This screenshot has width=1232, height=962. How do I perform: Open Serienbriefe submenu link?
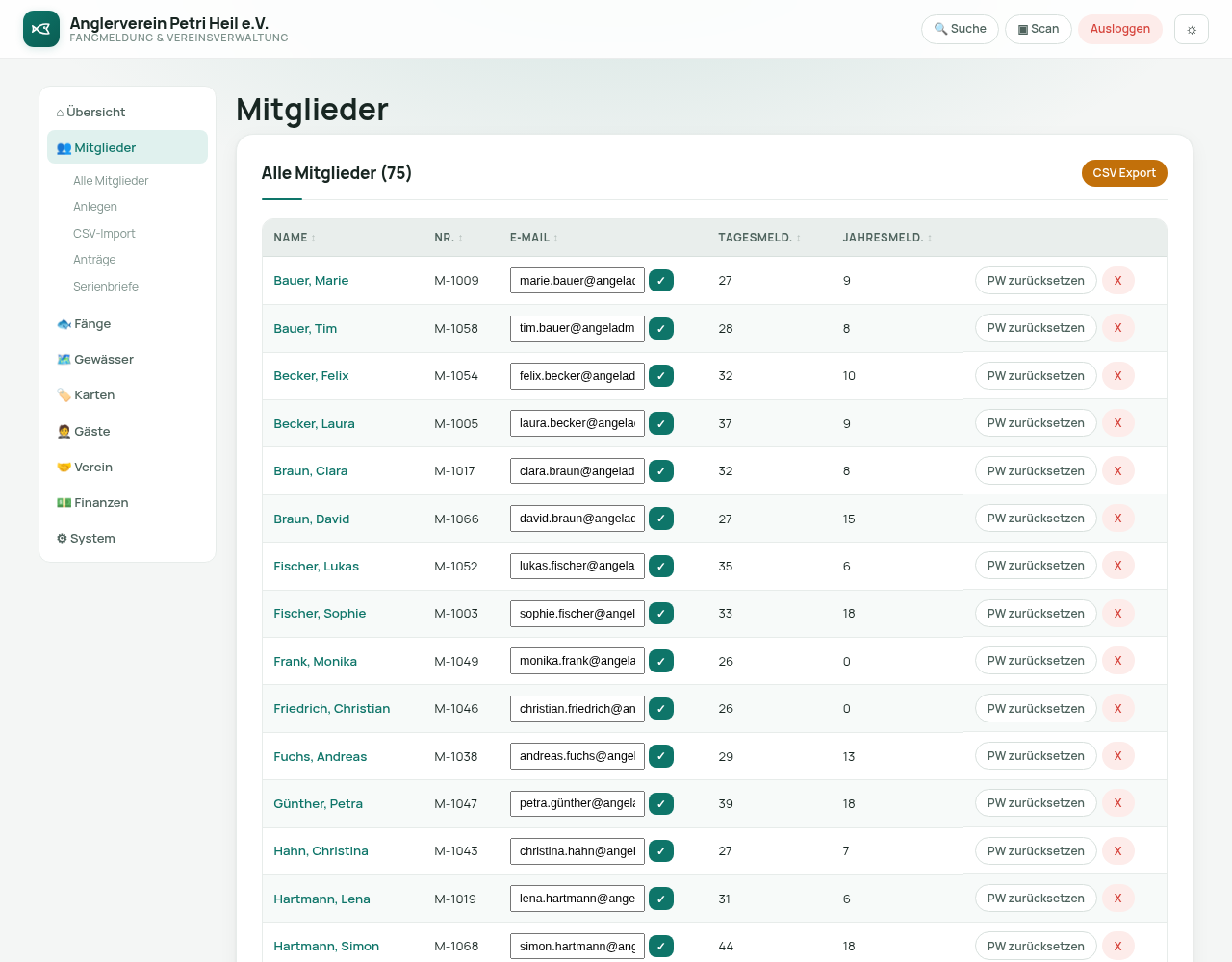point(106,287)
